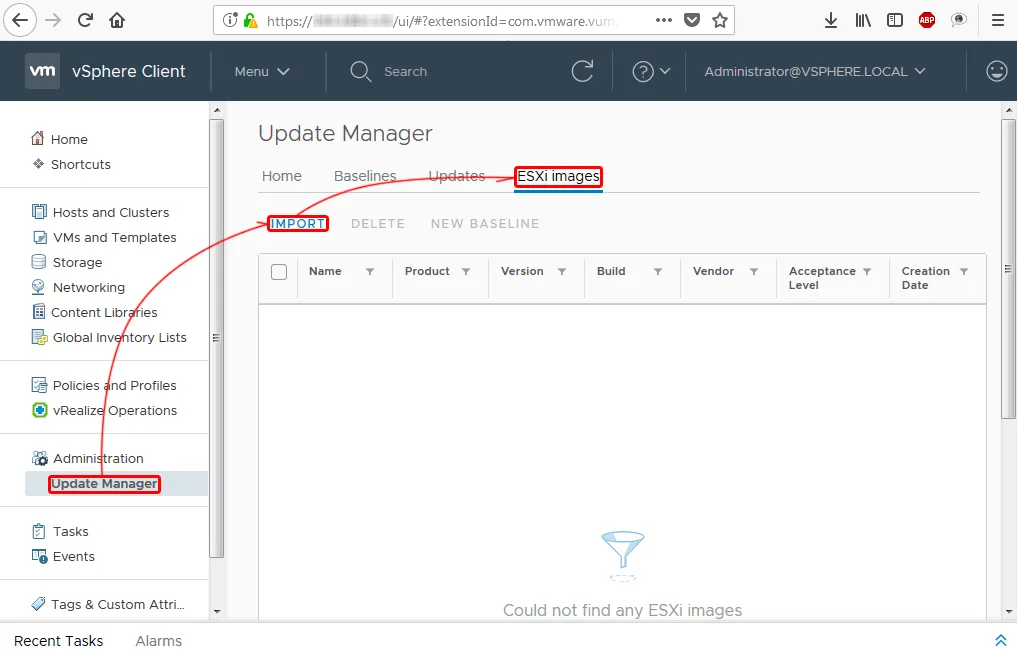The width and height of the screenshot is (1017, 655).
Task: Show site information icon in address bar
Action: (230, 20)
